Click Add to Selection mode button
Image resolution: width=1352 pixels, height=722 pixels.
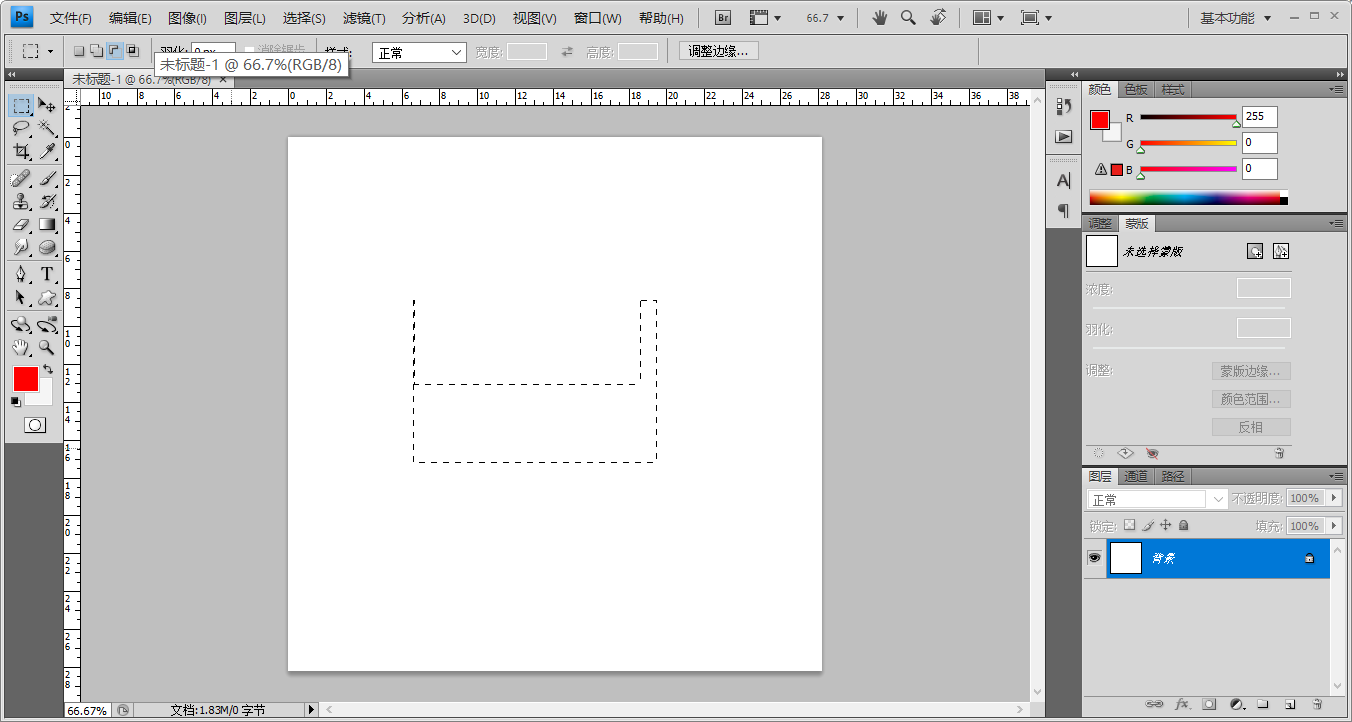pyautogui.click(x=97, y=51)
